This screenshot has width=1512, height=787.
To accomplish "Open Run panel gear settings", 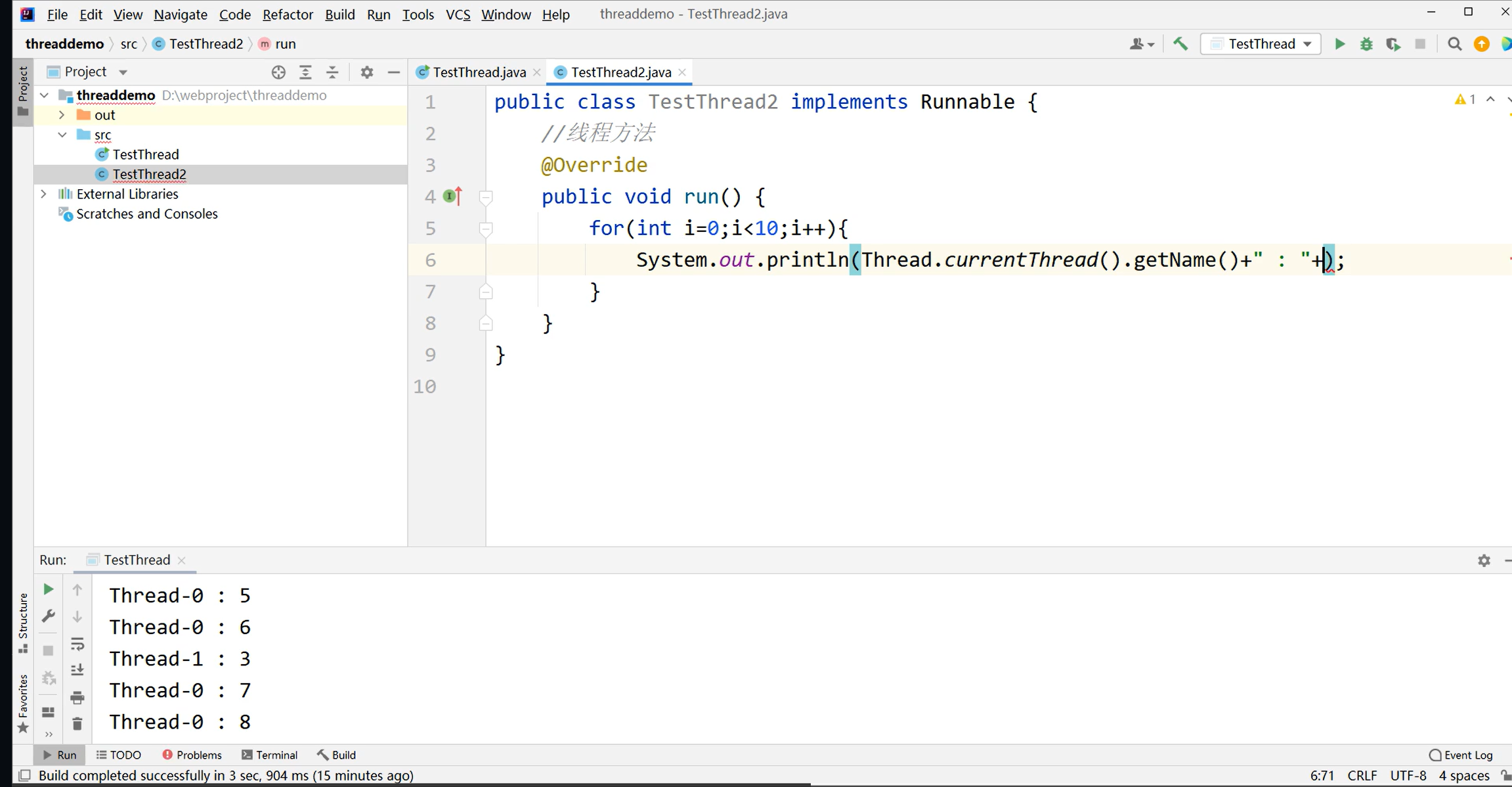I will pyautogui.click(x=1484, y=560).
